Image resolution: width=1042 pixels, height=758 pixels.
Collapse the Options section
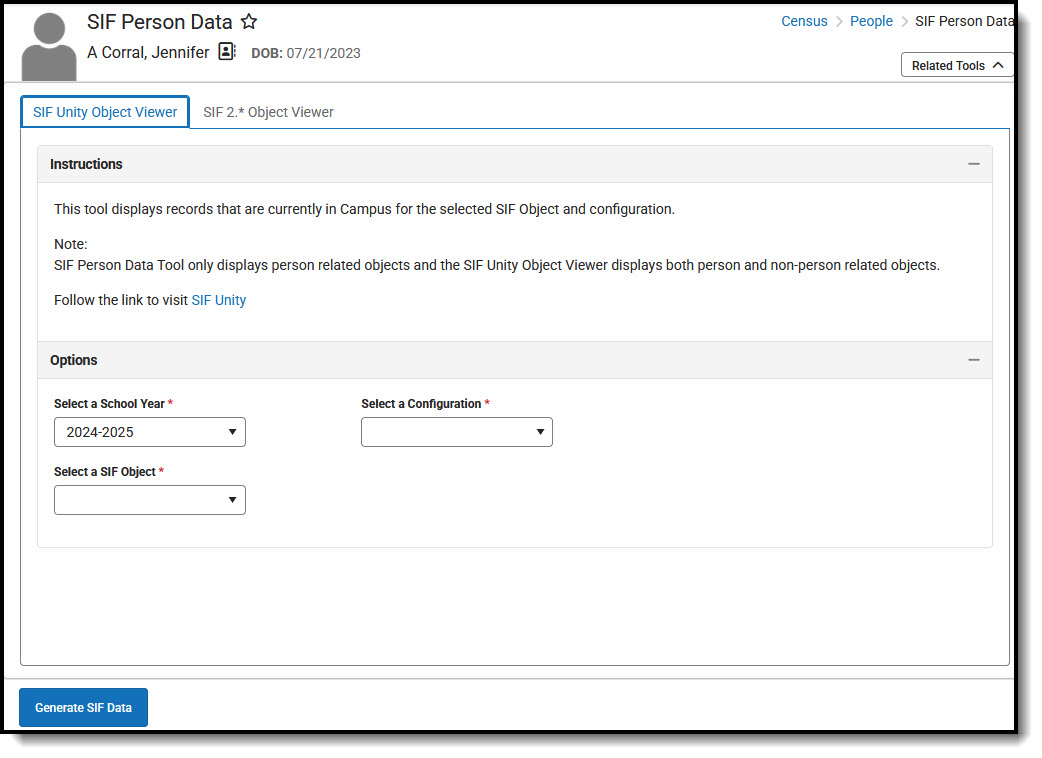coord(973,360)
